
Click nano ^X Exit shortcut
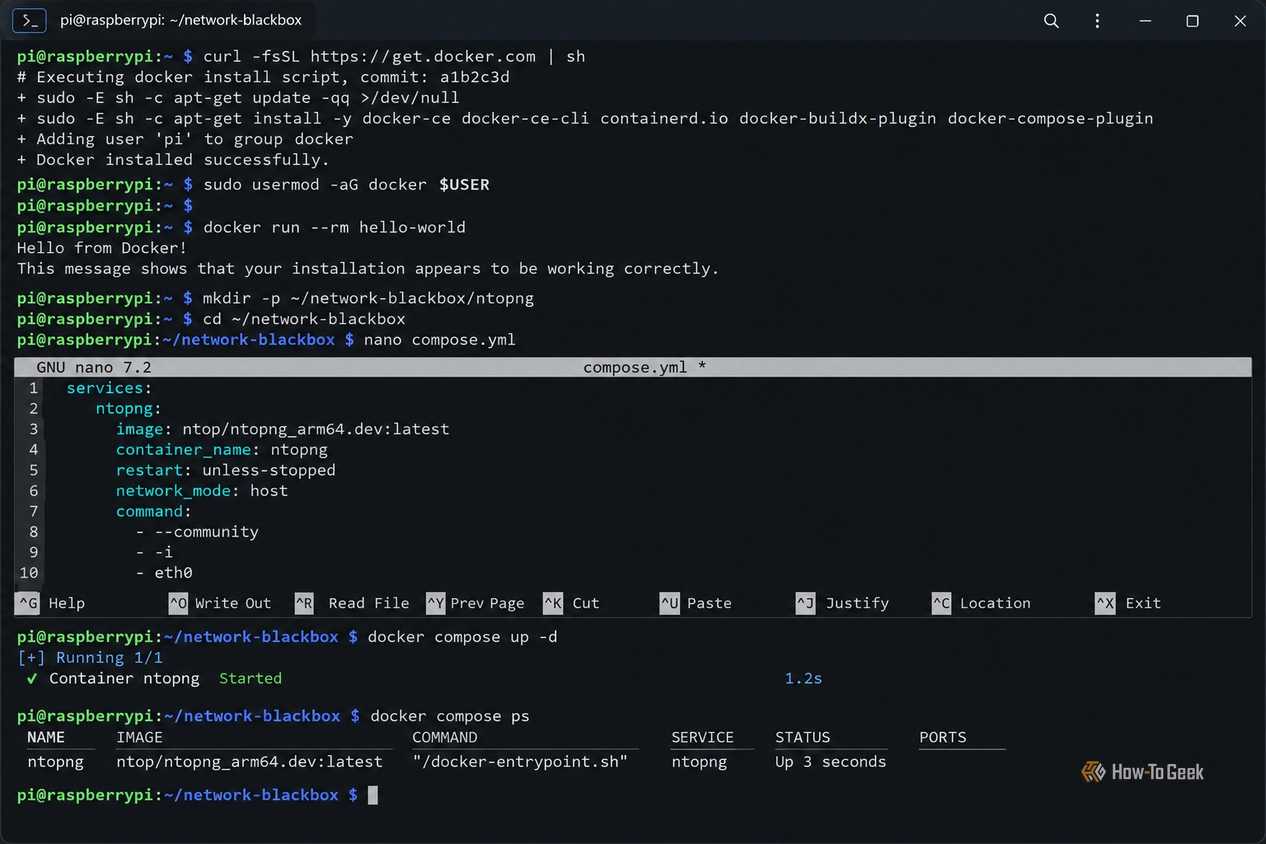[x=1128, y=603]
